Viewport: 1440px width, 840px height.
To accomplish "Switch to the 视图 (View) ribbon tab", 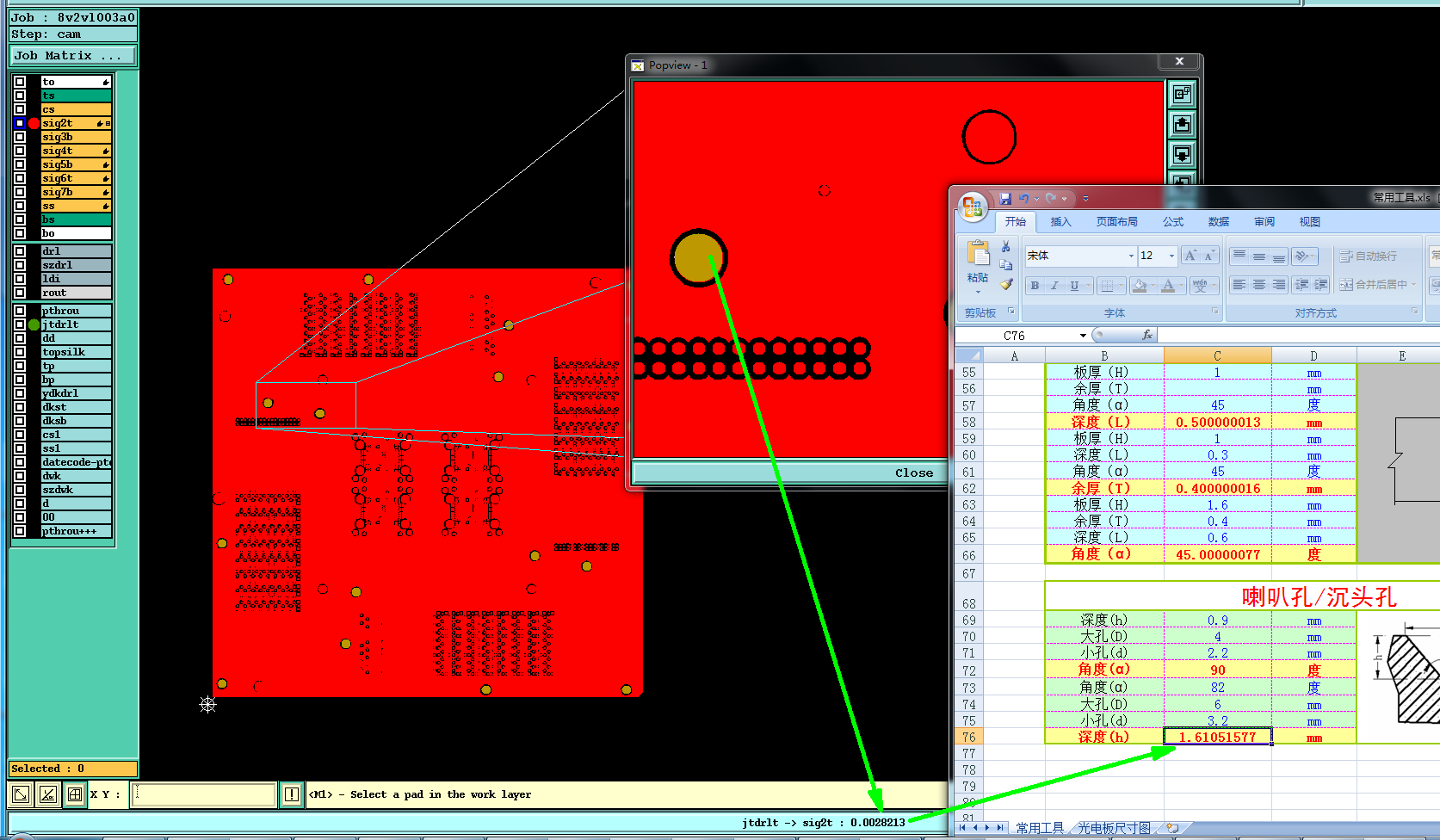I will pyautogui.click(x=1309, y=222).
